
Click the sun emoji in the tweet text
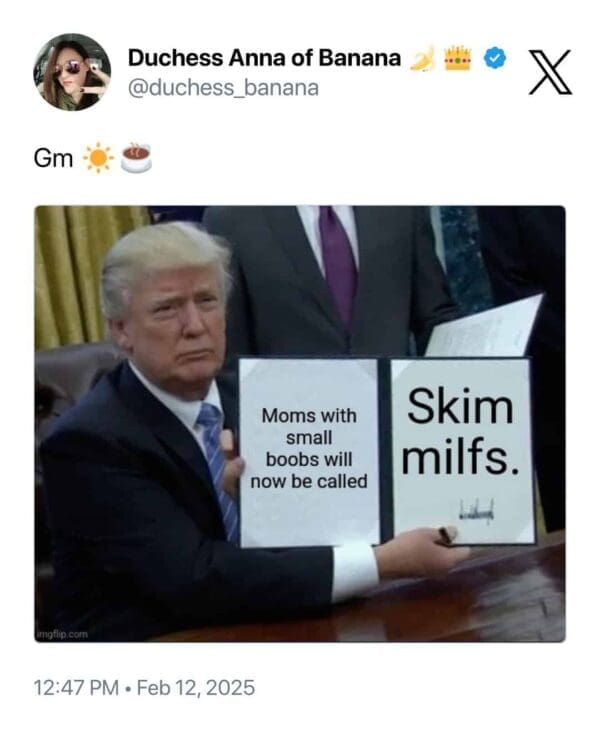[98, 159]
